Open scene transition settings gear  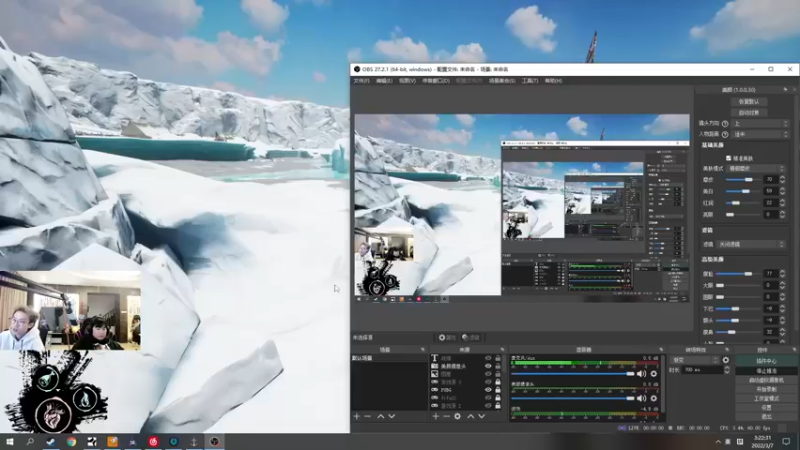pyautogui.click(x=726, y=360)
